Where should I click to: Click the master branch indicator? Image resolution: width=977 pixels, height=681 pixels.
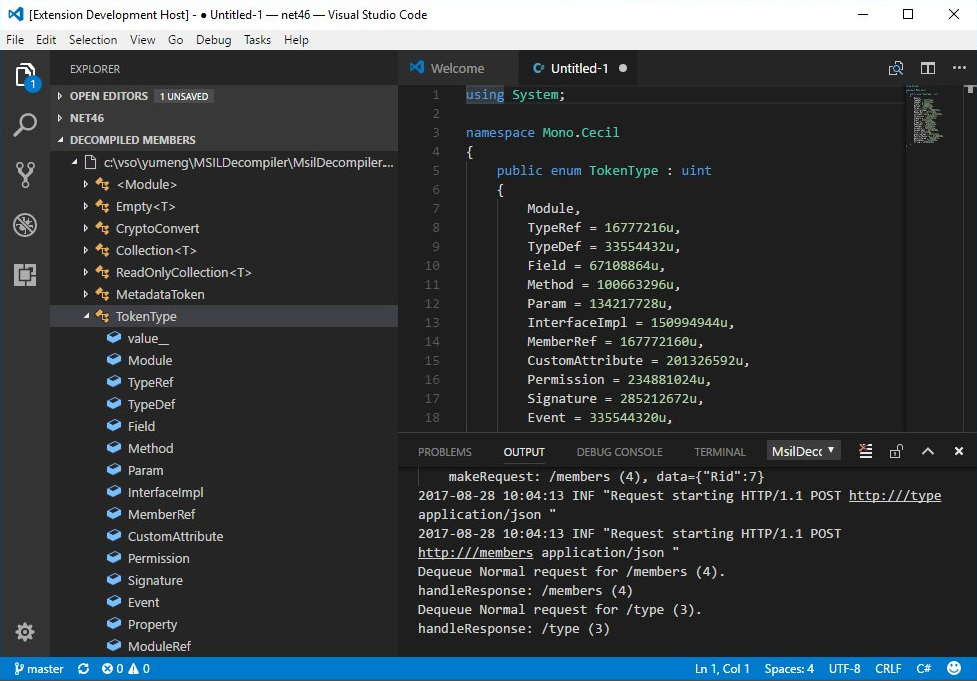pyautogui.click(x=39, y=669)
